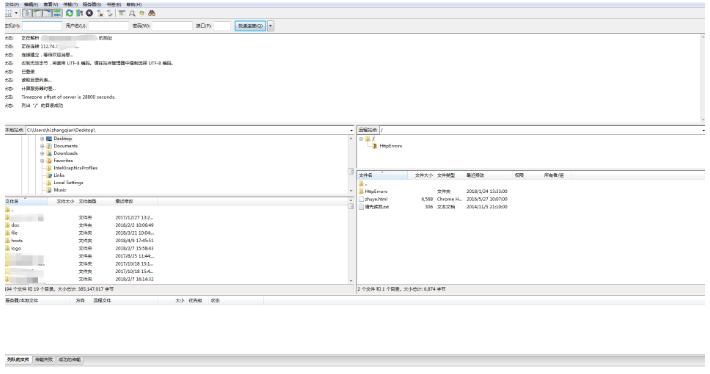Select HttpErrors folder in remote tree

[390, 146]
